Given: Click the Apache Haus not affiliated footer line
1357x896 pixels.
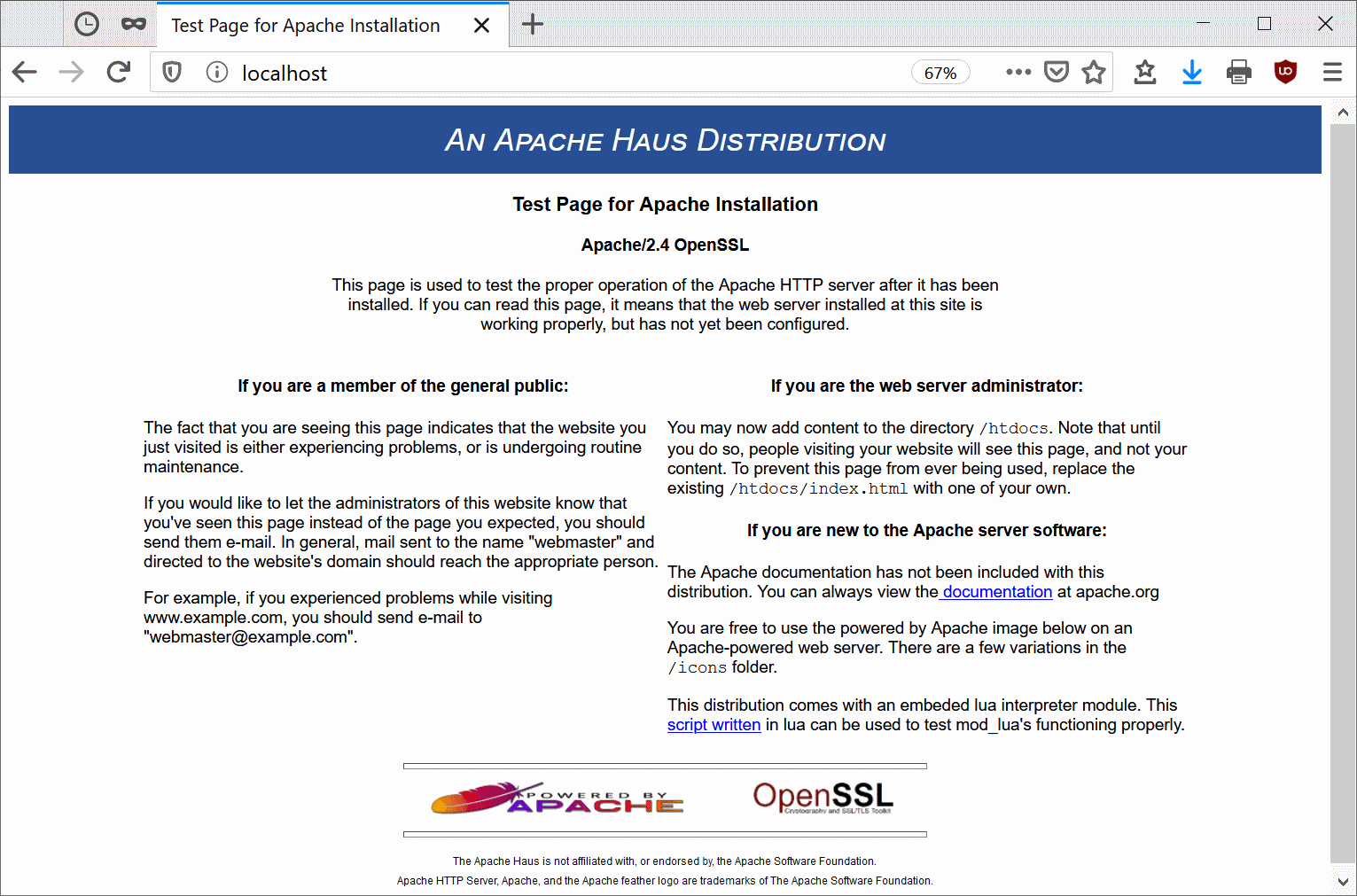Looking at the screenshot, I should 664,861.
